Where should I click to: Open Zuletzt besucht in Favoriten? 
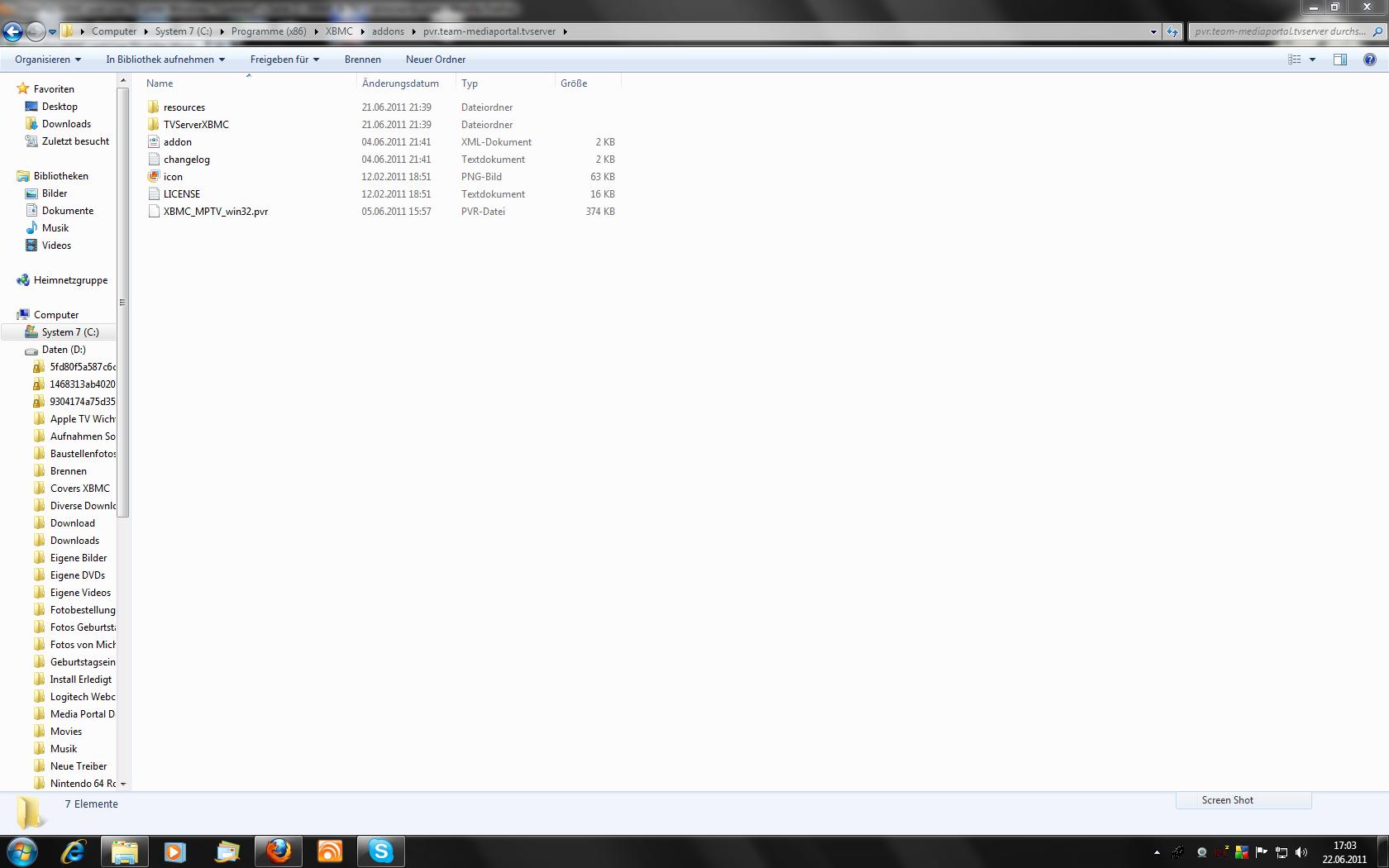(75, 141)
